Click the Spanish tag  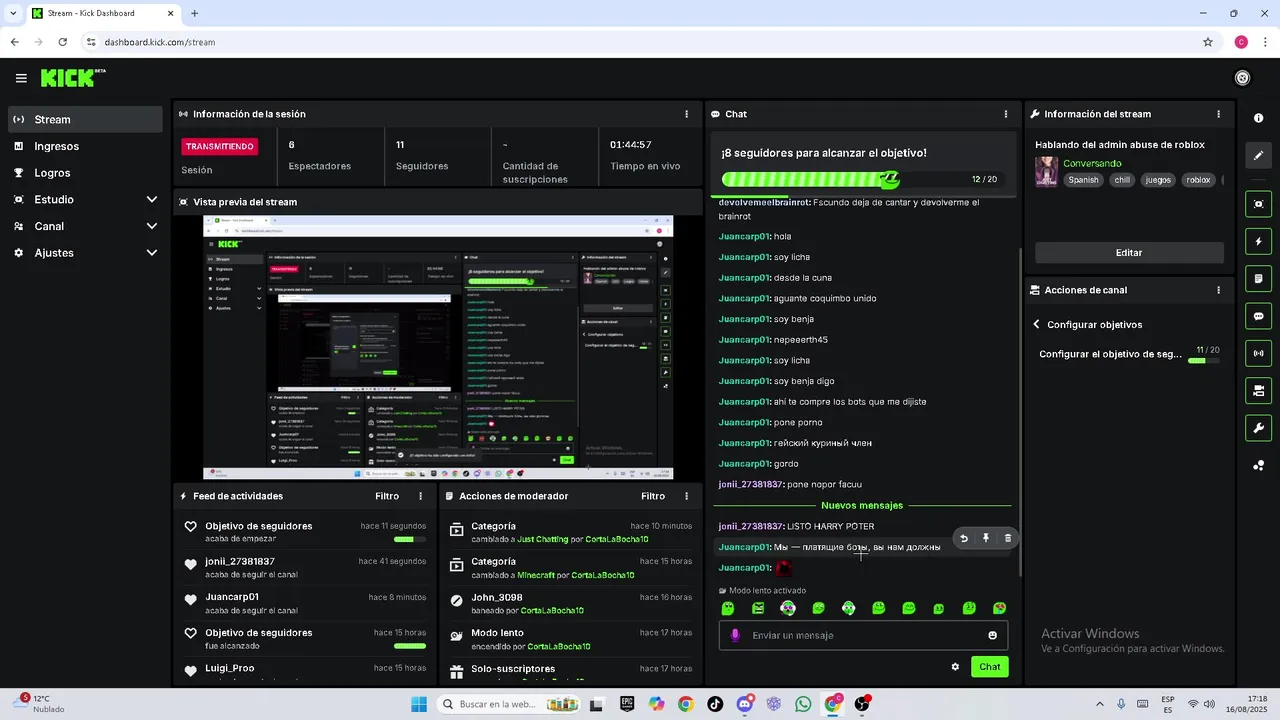1083,180
